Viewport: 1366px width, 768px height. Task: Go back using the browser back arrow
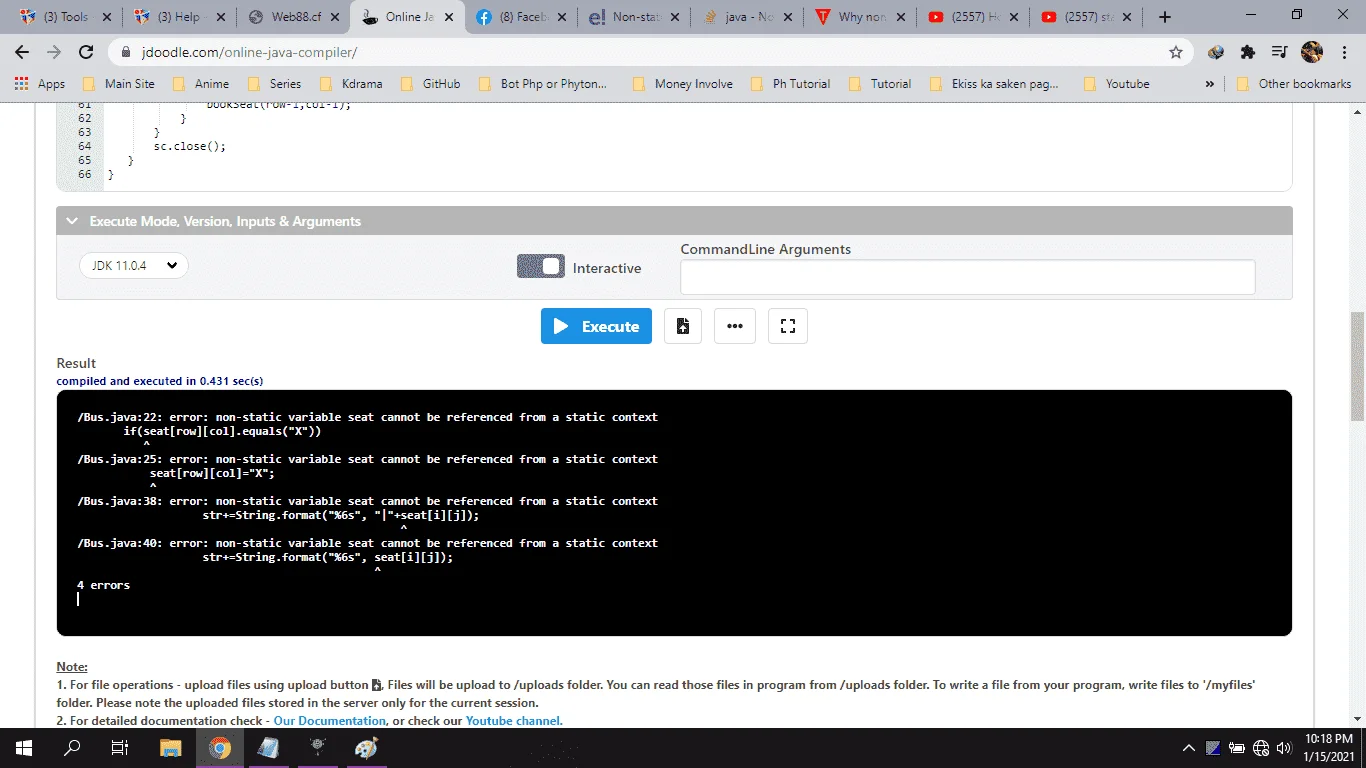click(x=22, y=52)
